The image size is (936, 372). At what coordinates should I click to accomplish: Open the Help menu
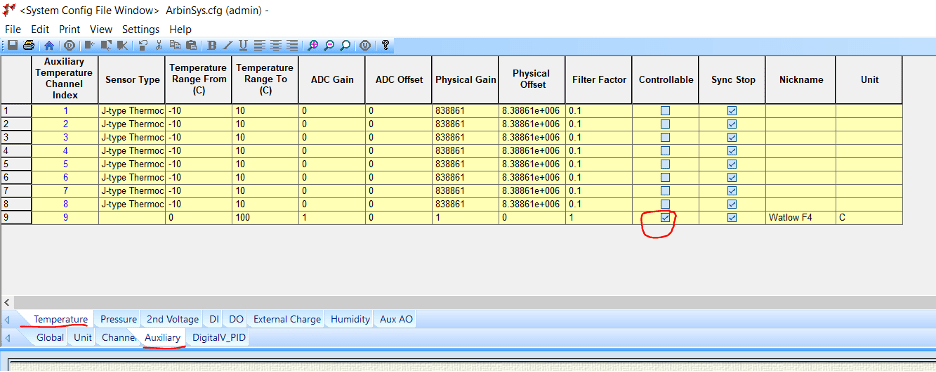click(x=180, y=29)
